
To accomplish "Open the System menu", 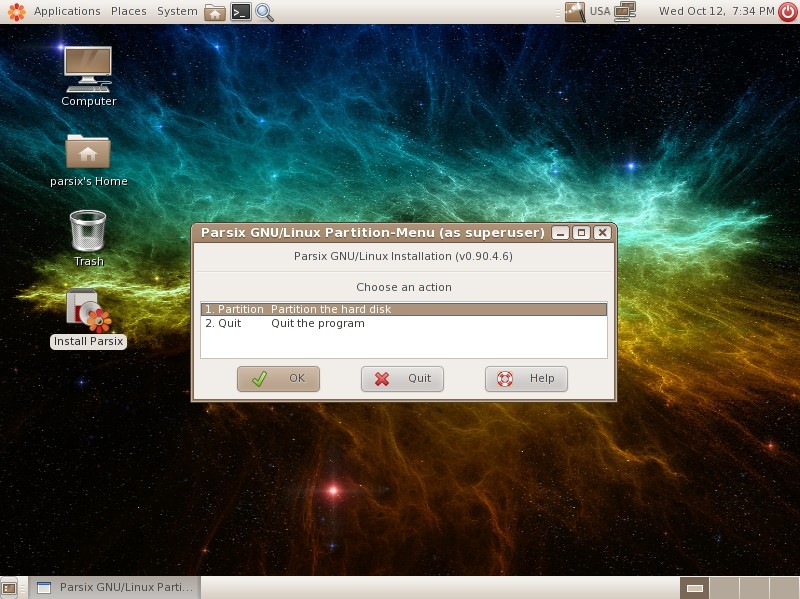I will click(177, 11).
